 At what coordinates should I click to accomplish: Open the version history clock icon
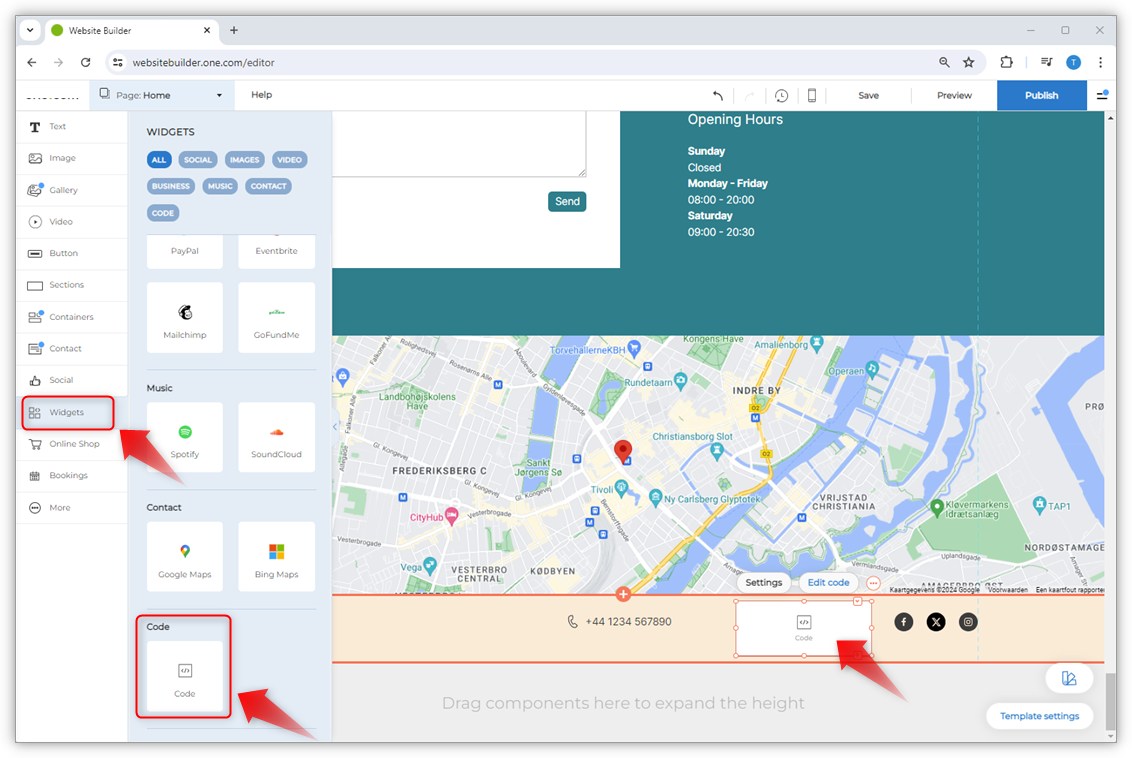click(781, 96)
